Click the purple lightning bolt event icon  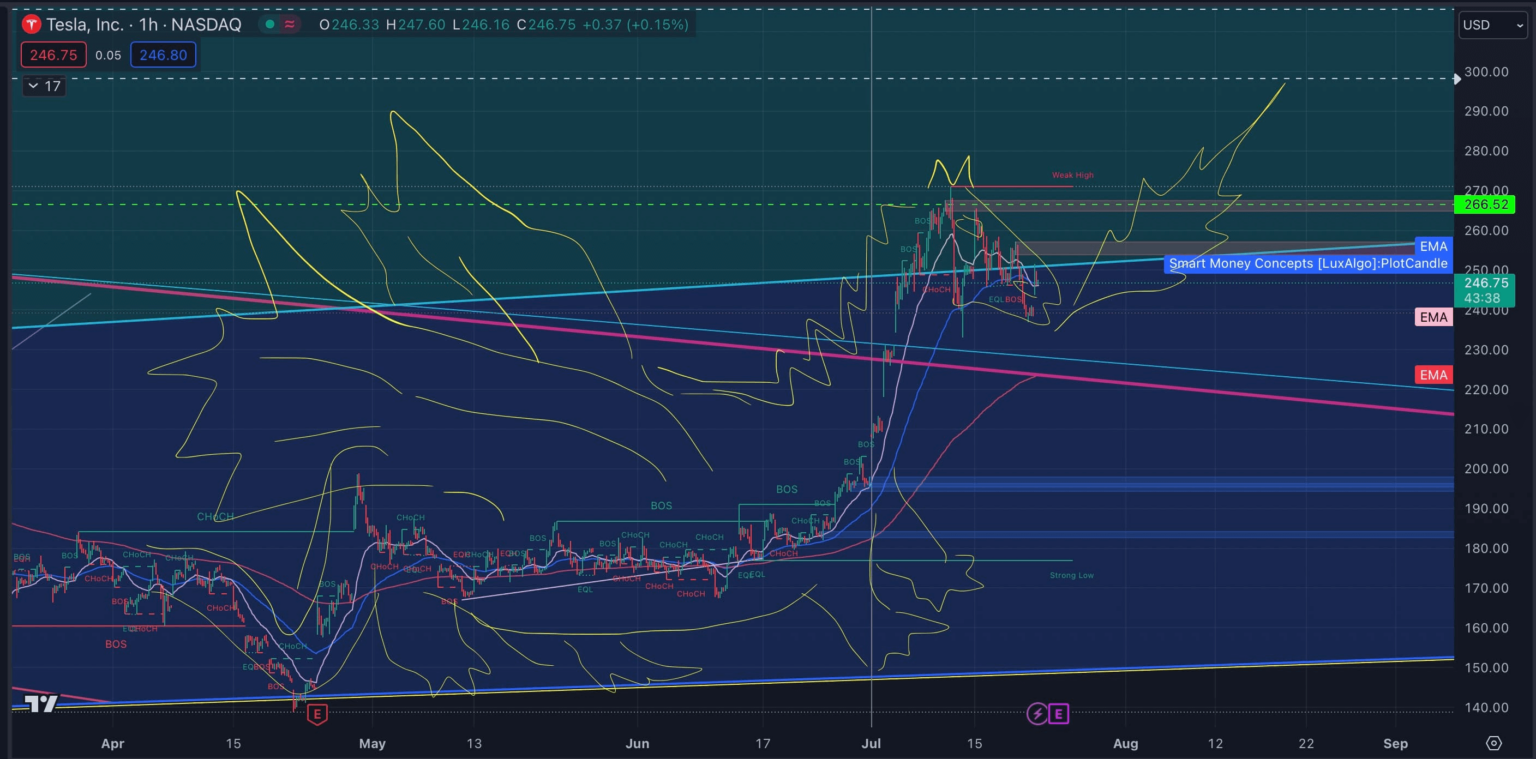coord(1037,713)
